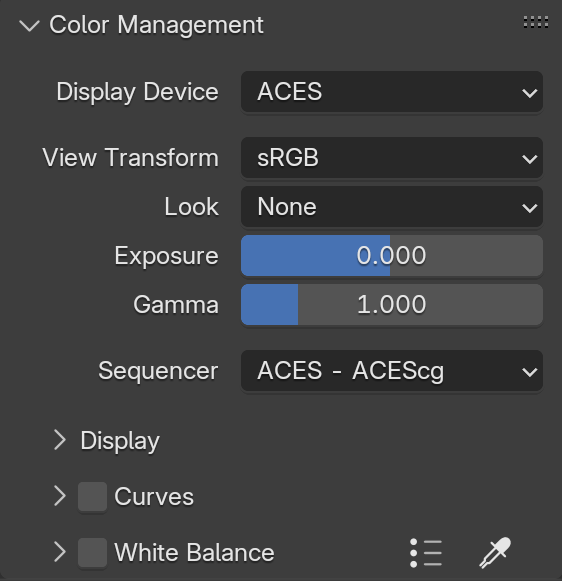The image size is (562, 581).
Task: Click the Gamma value slider
Action: pos(392,305)
